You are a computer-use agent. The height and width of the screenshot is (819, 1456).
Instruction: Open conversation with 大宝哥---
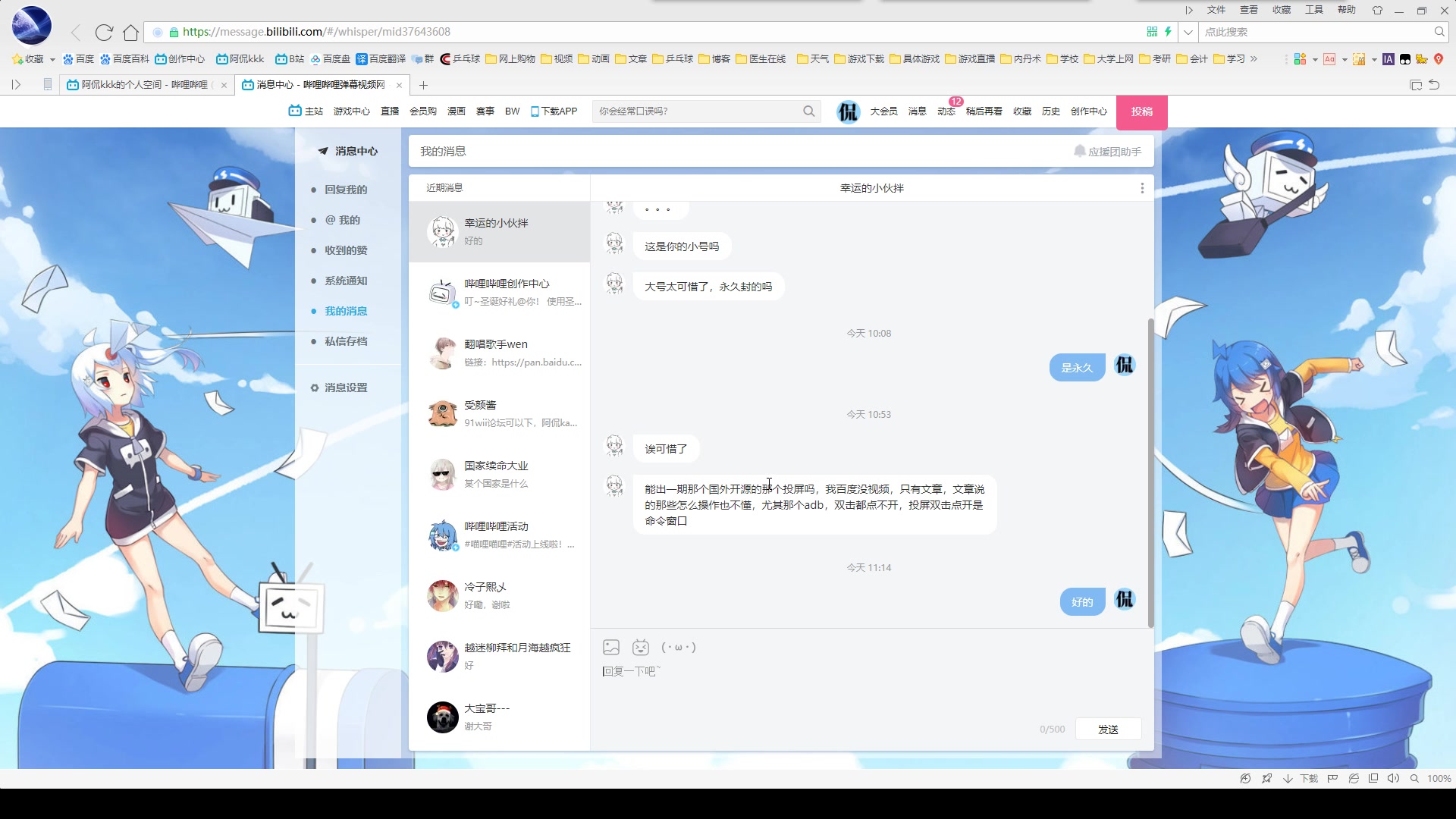point(499,717)
